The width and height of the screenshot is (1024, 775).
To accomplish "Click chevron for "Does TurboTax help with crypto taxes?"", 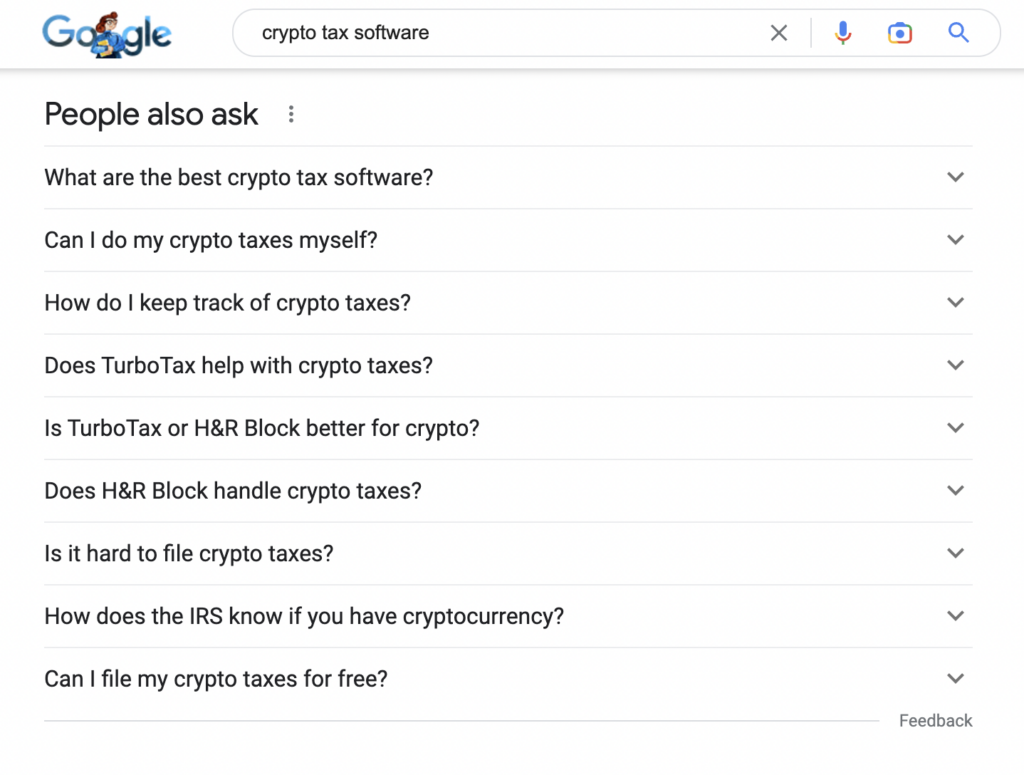I will [955, 365].
